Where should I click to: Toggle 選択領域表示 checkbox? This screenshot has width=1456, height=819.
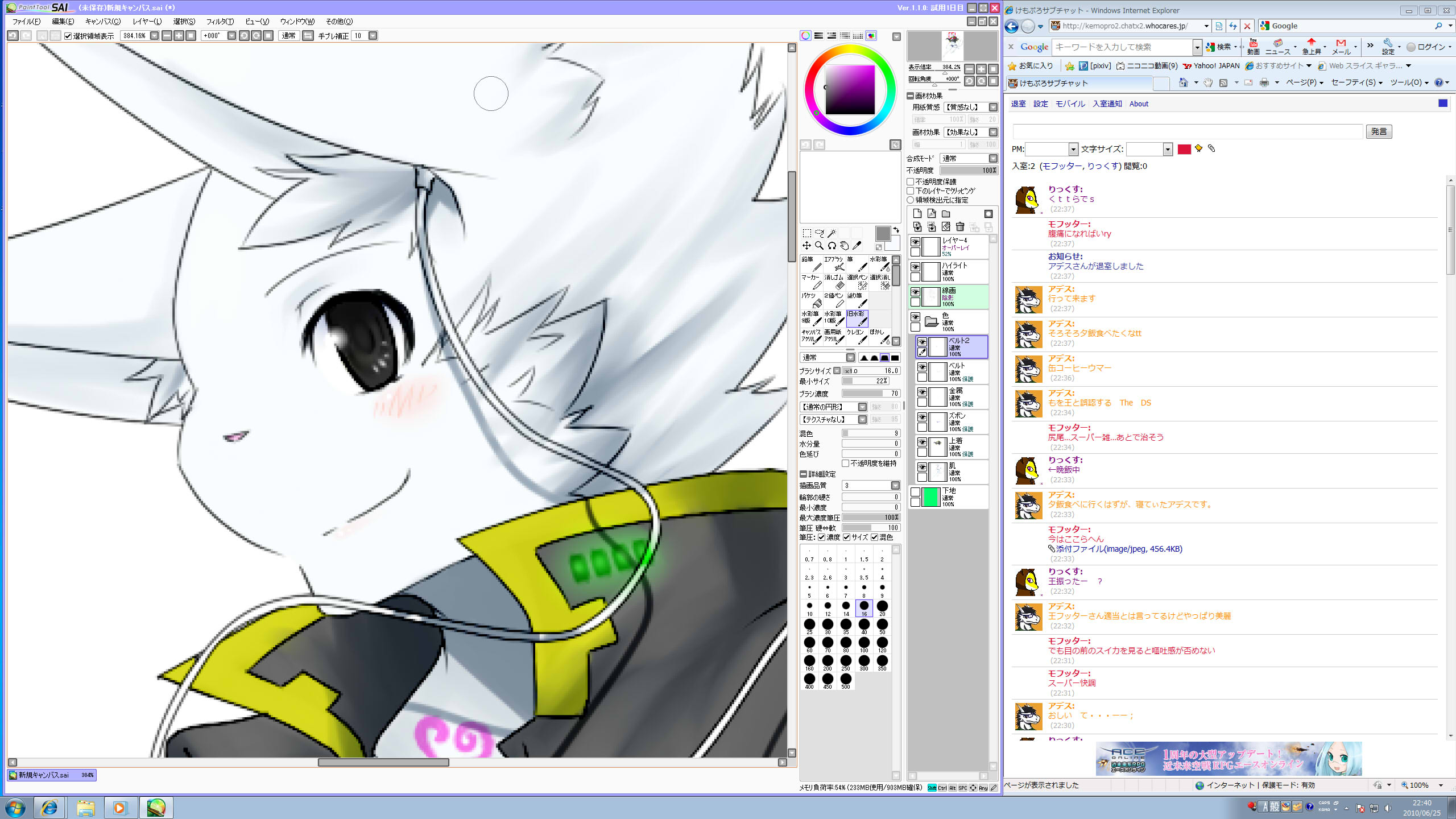[68, 36]
